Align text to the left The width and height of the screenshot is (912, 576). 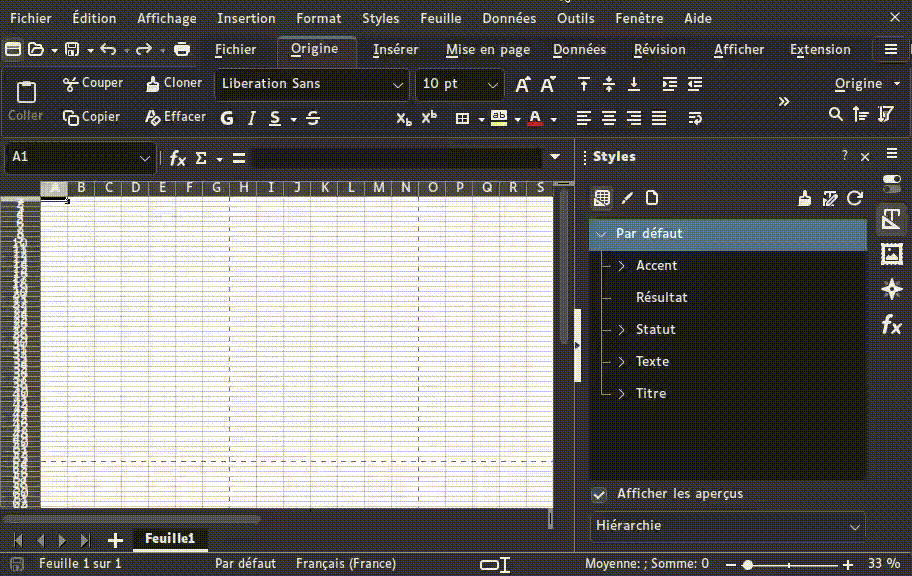tap(583, 119)
